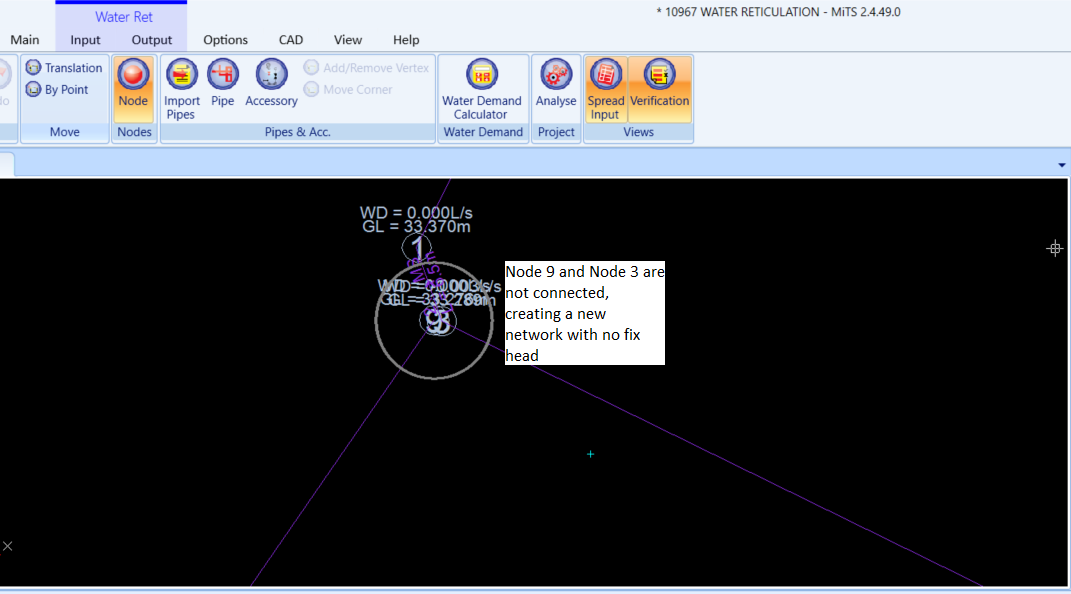Click the X marker at canvas left edge
Image resolution: width=1071 pixels, height=594 pixels.
(x=8, y=546)
